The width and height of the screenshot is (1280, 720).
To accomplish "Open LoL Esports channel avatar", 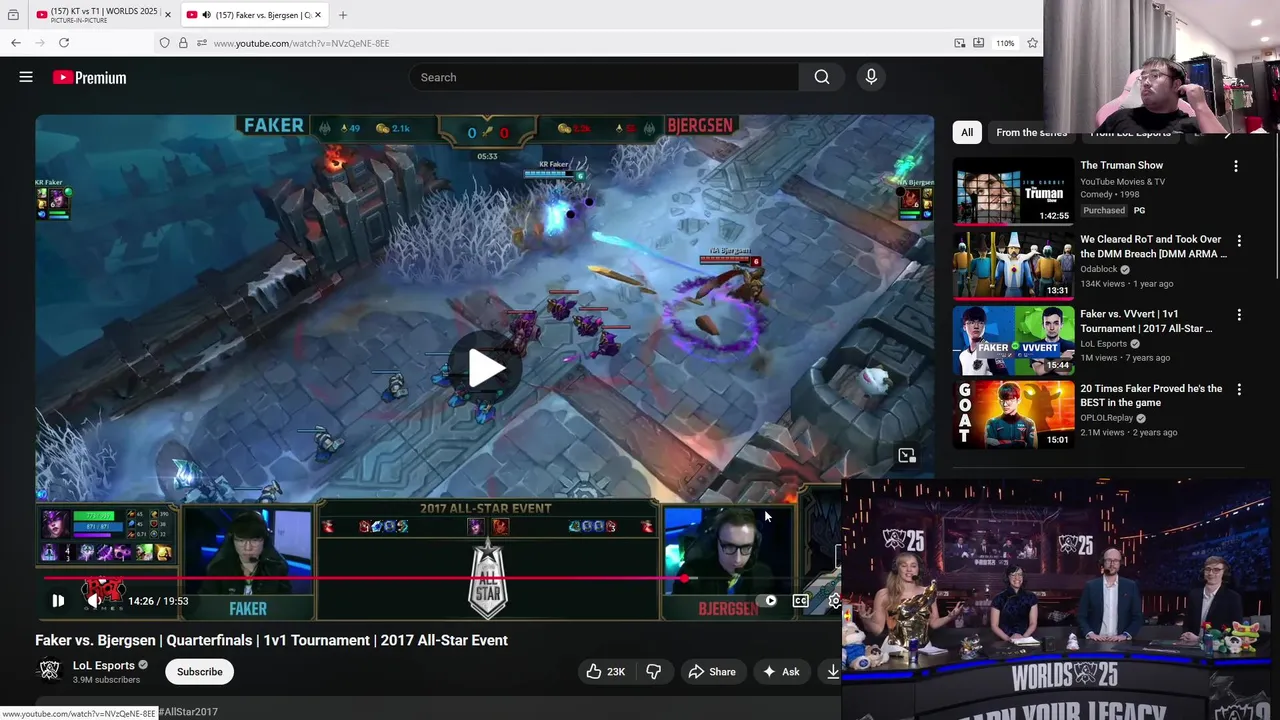I will pos(49,670).
